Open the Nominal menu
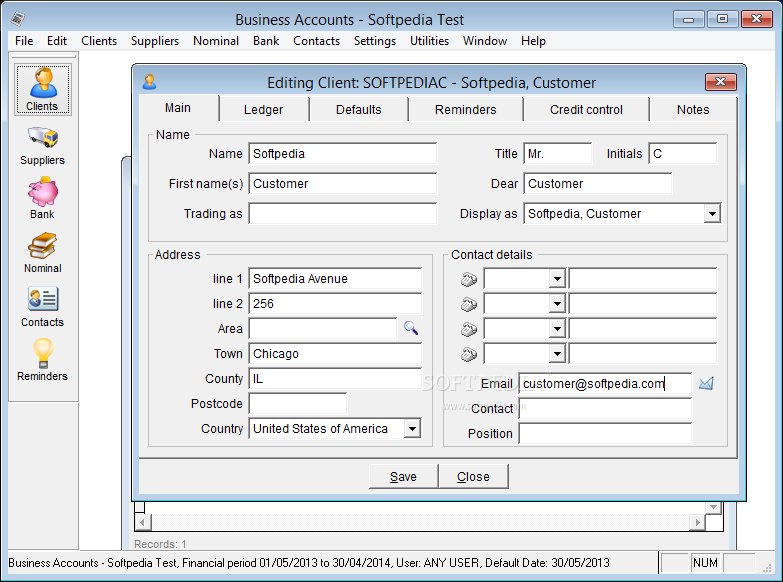 [216, 41]
